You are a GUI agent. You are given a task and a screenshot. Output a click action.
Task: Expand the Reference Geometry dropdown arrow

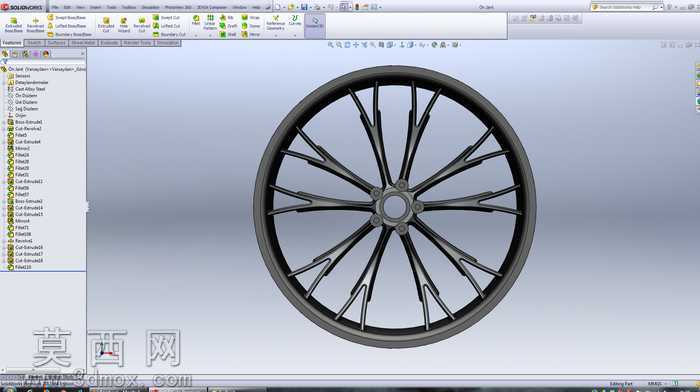click(x=275, y=35)
